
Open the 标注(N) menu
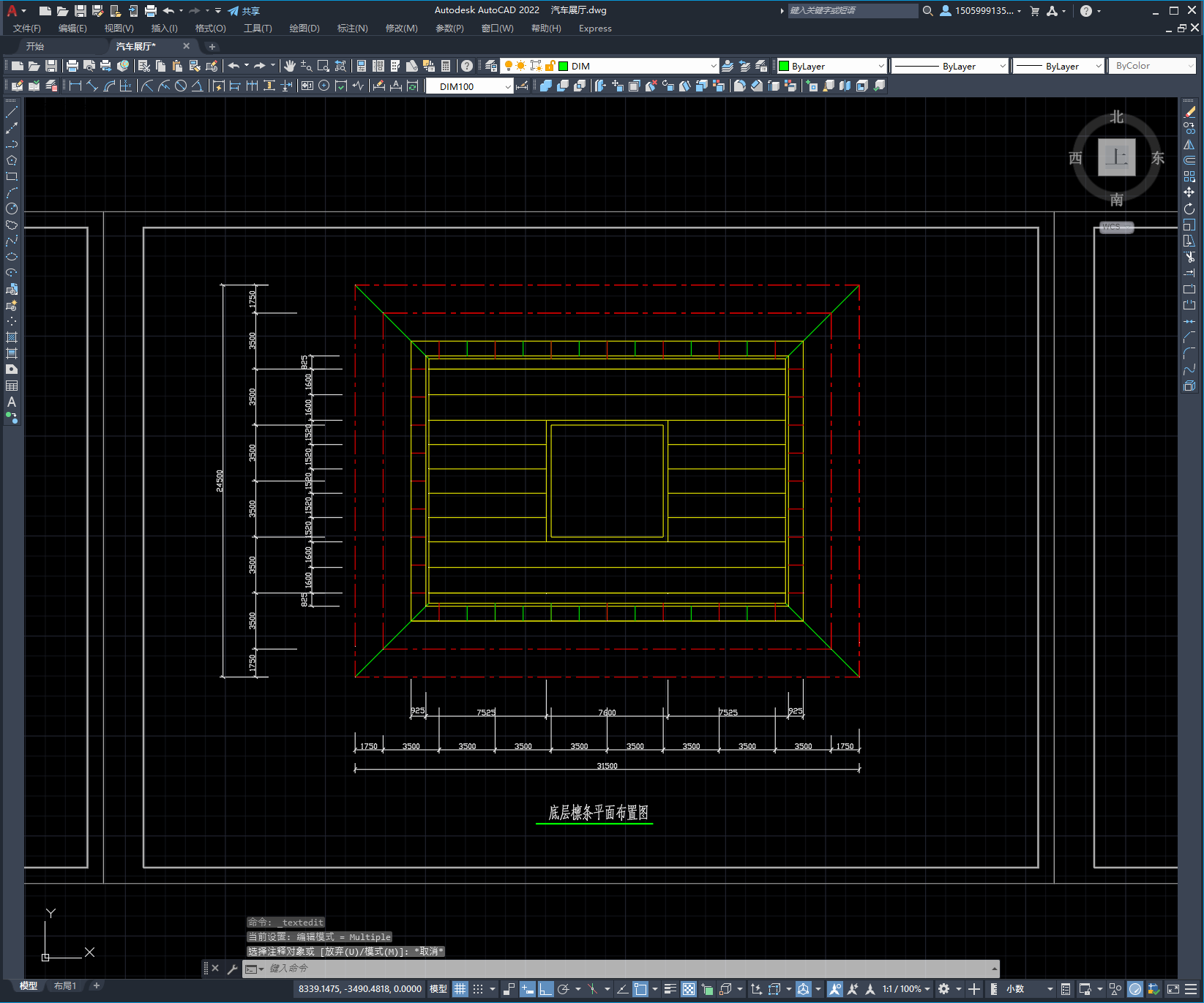point(352,29)
